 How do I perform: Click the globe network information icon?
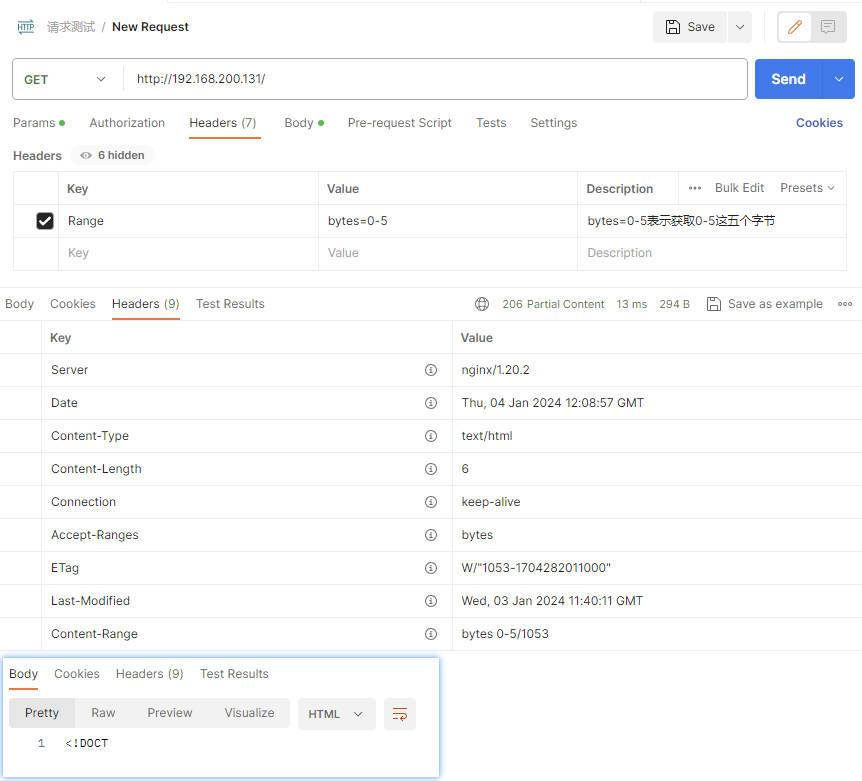coord(482,304)
